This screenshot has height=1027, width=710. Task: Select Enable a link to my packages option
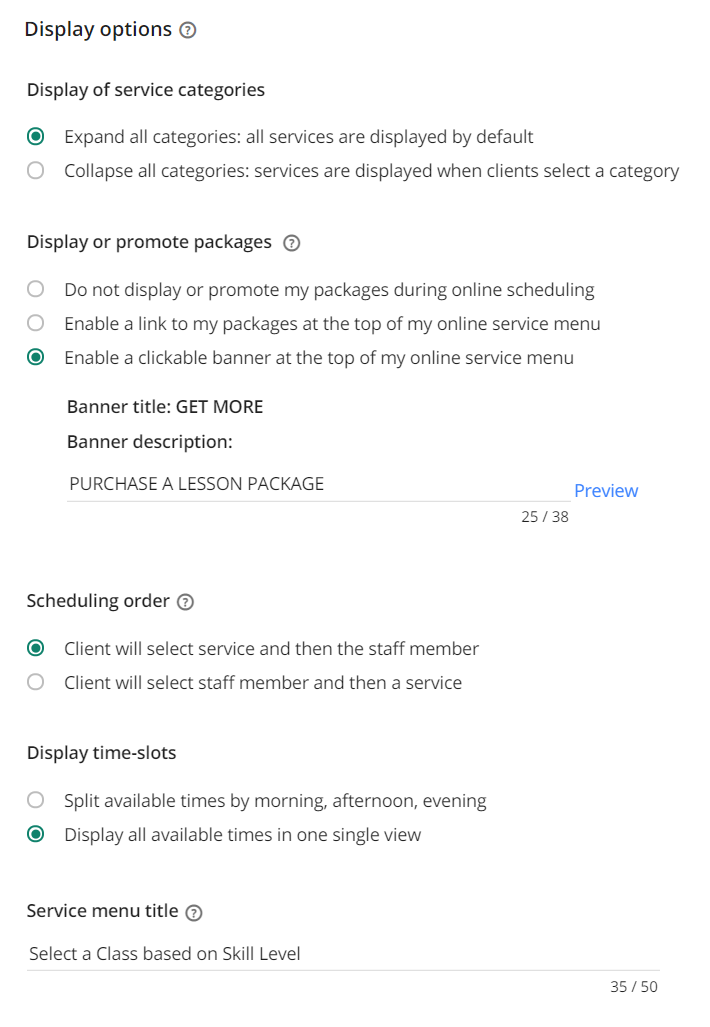(36, 323)
